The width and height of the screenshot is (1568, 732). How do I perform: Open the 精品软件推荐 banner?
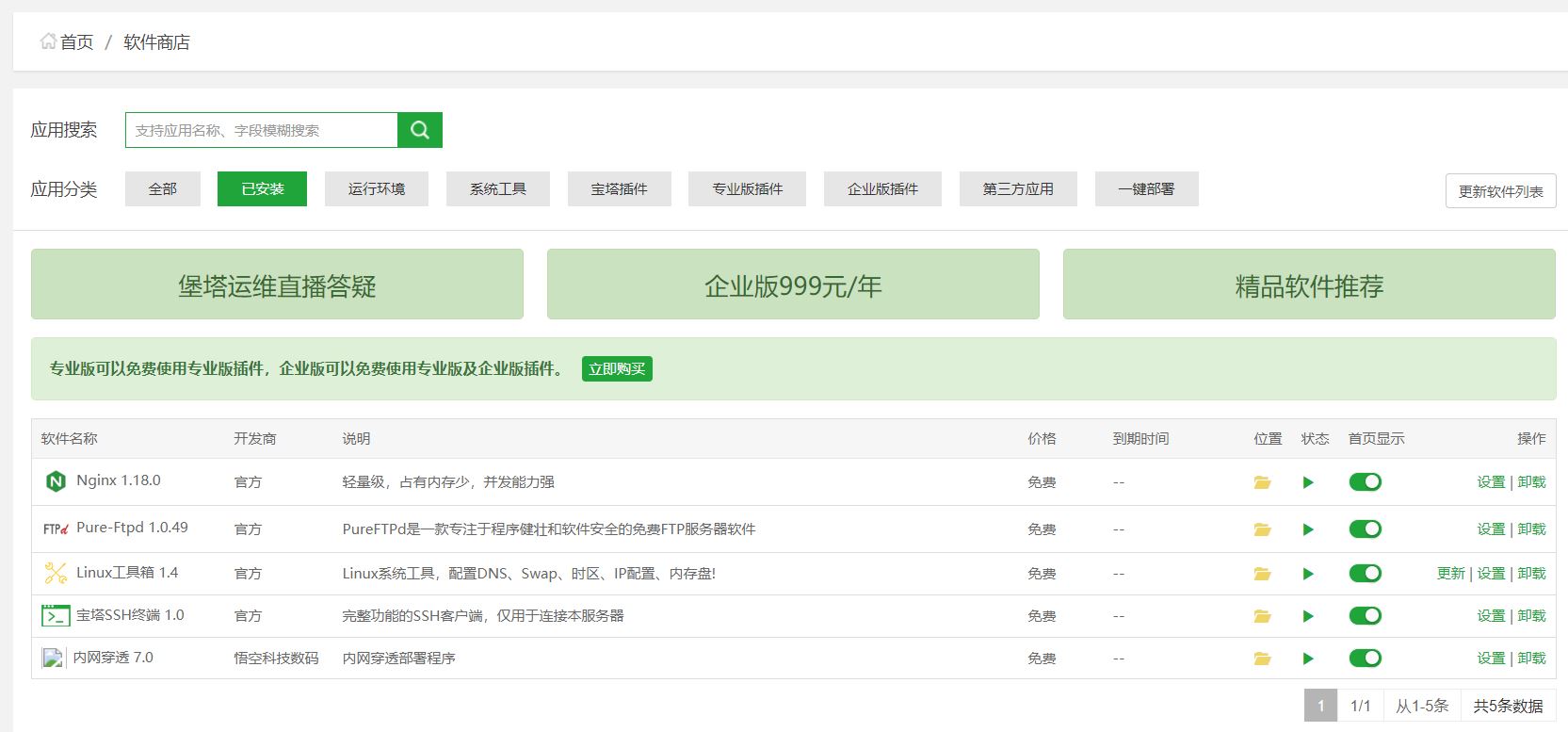[x=1309, y=285]
